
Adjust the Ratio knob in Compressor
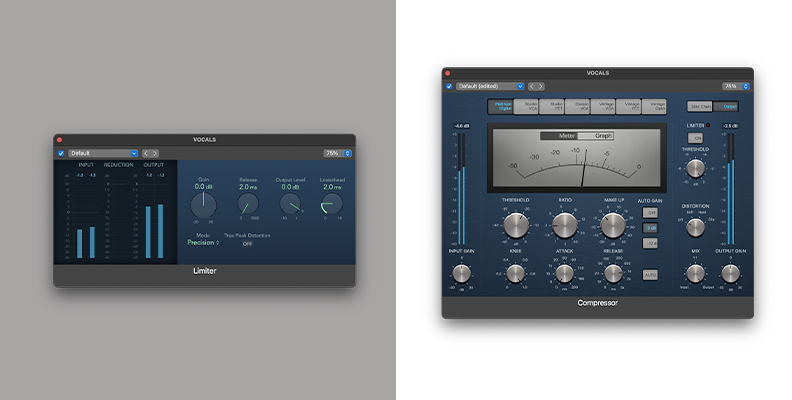click(565, 225)
